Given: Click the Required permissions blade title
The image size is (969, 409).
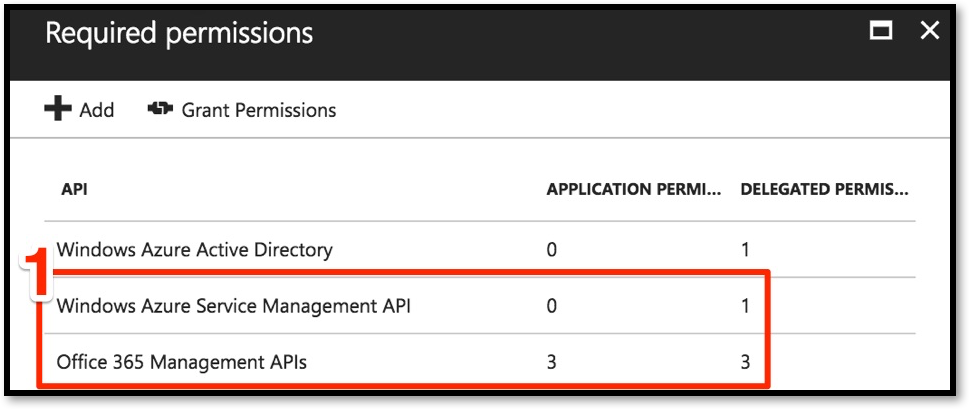Looking at the screenshot, I should click(179, 33).
